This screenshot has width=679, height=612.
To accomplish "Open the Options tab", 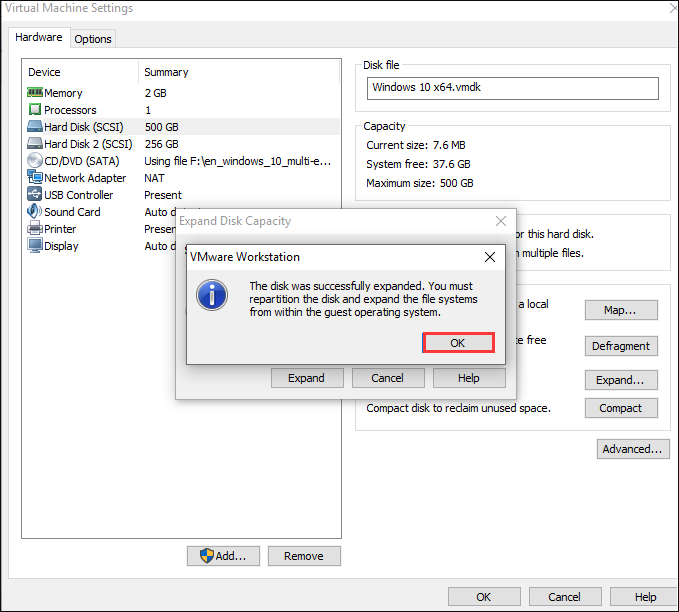I will (93, 39).
